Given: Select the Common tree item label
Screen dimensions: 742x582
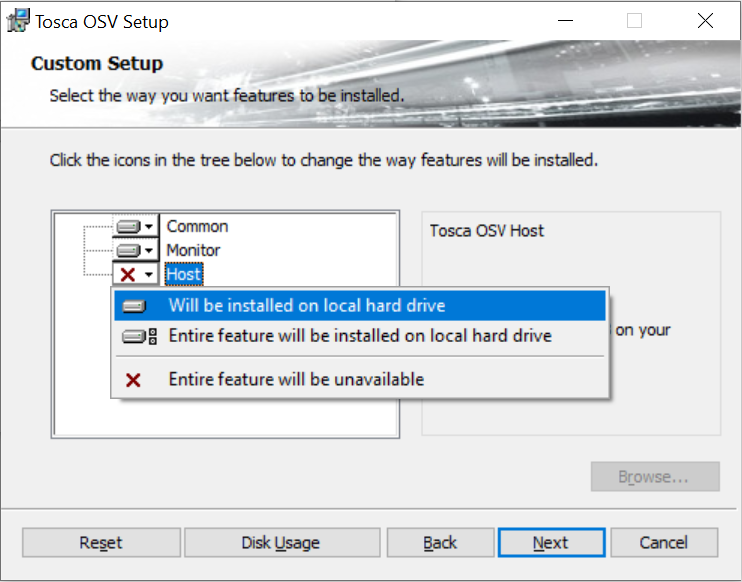Looking at the screenshot, I should [x=197, y=227].
